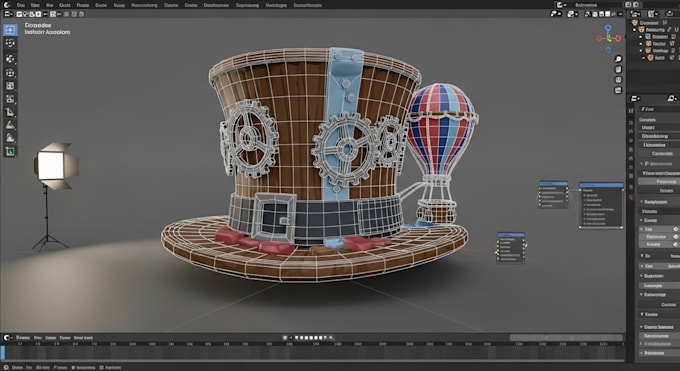Open the Outliner editor type dropdown

click(x=636, y=14)
